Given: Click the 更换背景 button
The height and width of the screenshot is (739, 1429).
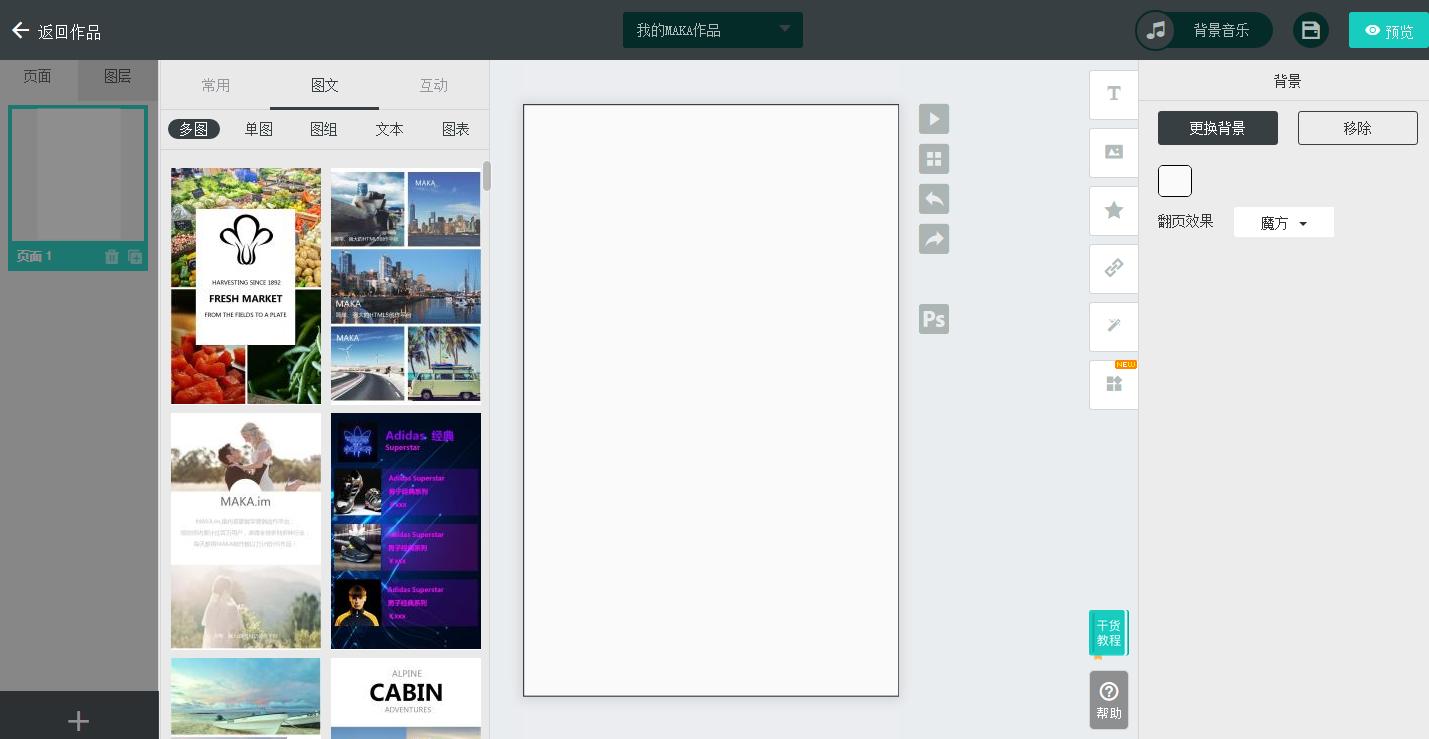Looking at the screenshot, I should coord(1217,128).
